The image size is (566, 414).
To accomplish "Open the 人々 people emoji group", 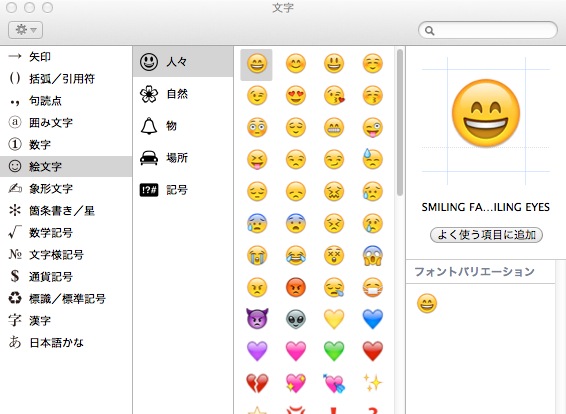I will pyautogui.click(x=183, y=62).
